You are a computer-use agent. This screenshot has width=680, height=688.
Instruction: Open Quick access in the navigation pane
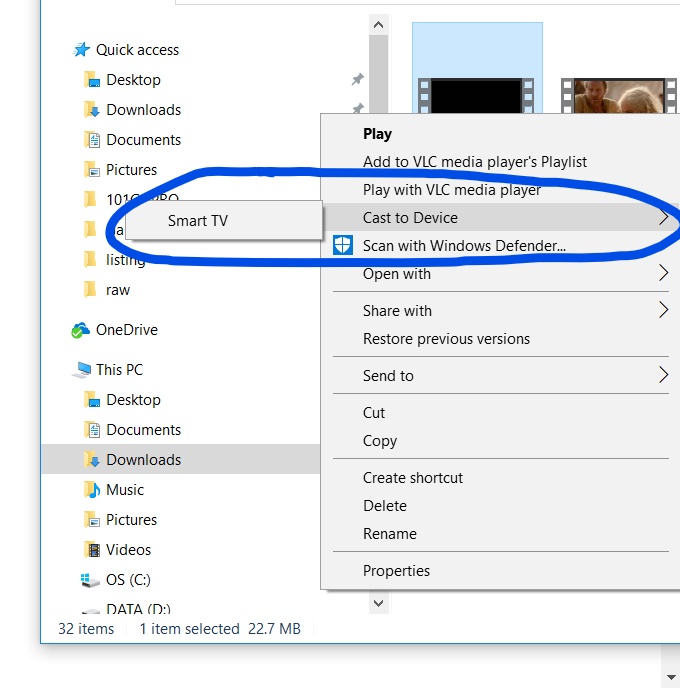(137, 50)
